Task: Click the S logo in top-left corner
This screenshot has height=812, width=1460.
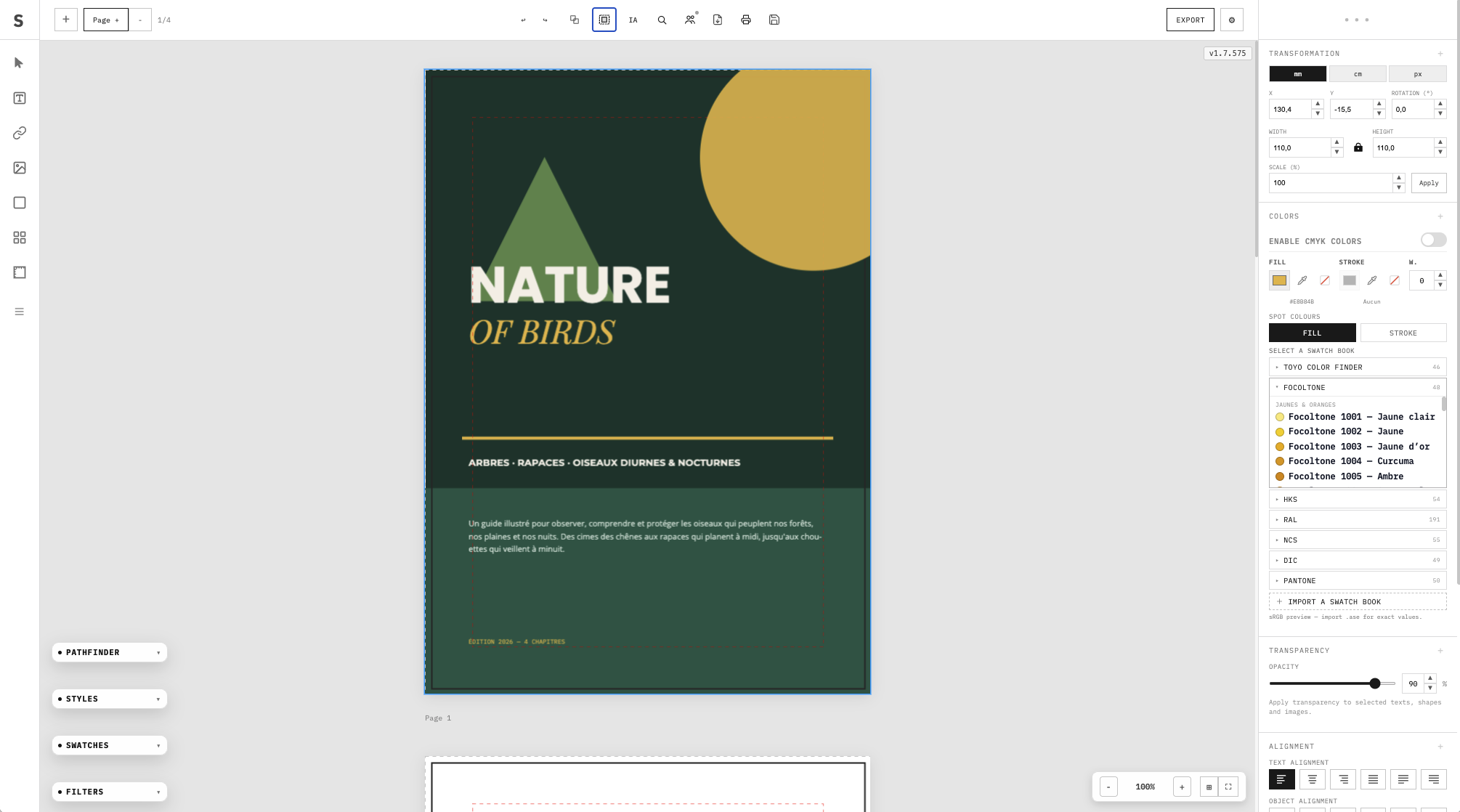Action: [19, 20]
